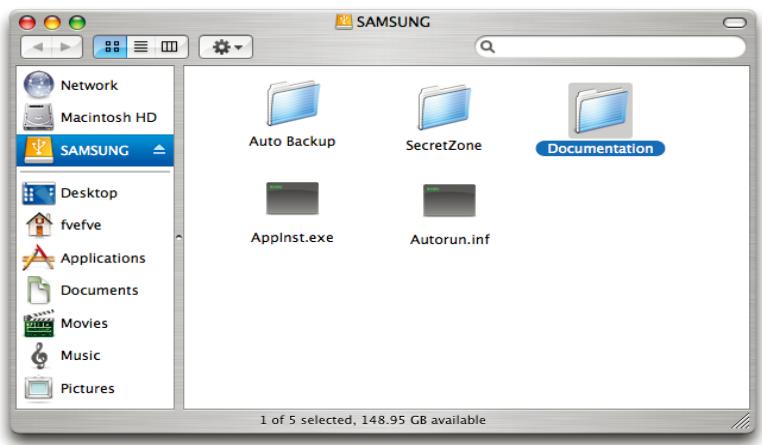The width and height of the screenshot is (762, 445).
Task: Select the AppInst.exe file icon
Action: pos(292,198)
